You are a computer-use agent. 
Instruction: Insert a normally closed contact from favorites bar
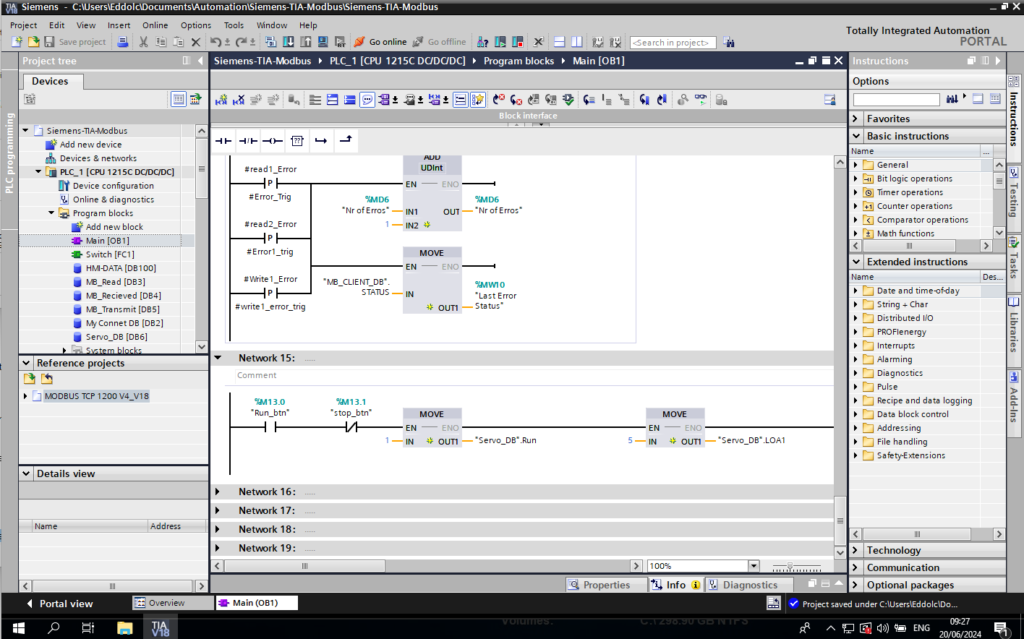[x=248, y=140]
